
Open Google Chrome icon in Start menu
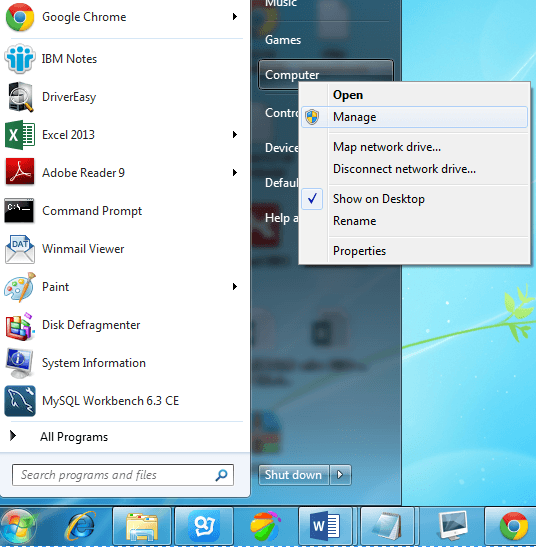(20, 17)
